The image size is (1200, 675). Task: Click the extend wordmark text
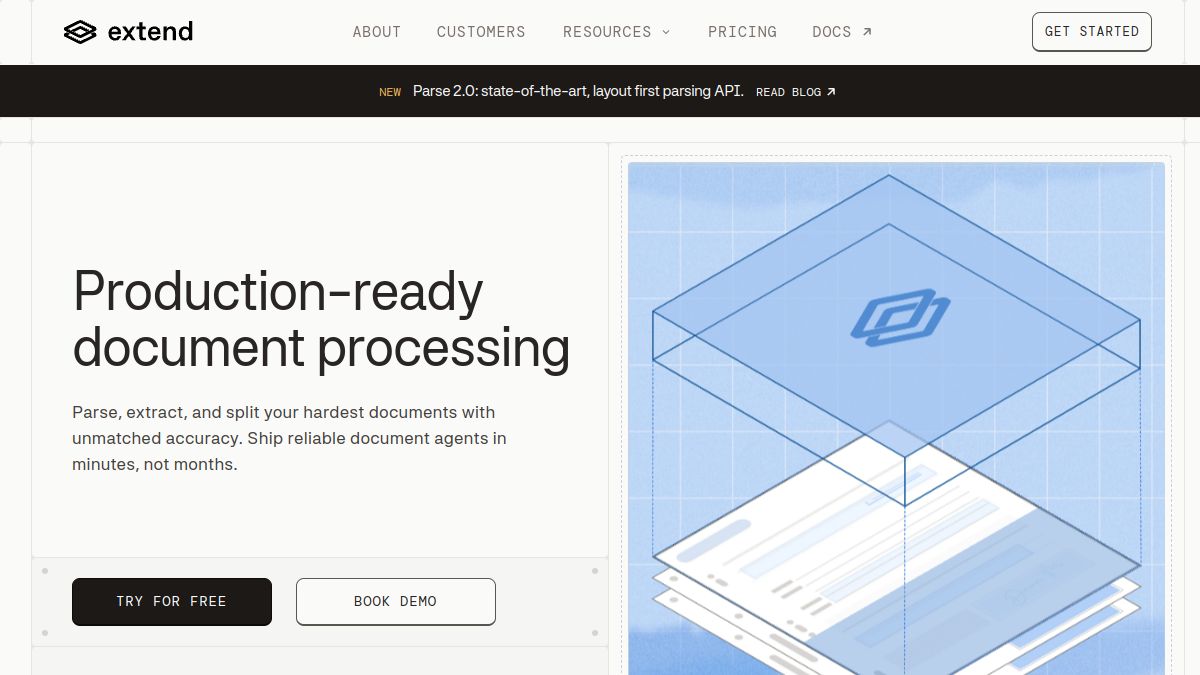click(150, 32)
